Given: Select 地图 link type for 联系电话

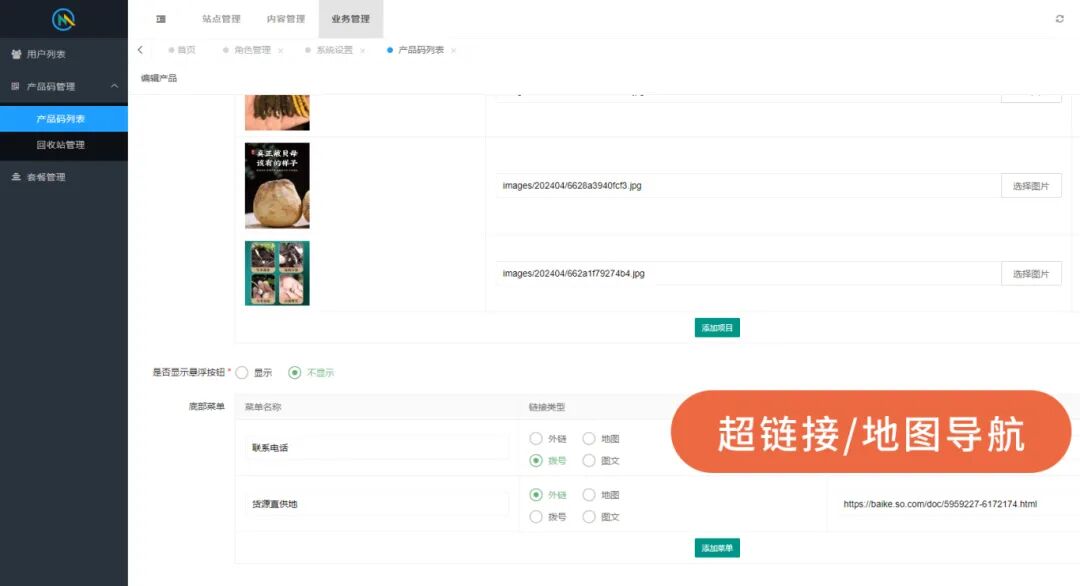Looking at the screenshot, I should coord(589,438).
